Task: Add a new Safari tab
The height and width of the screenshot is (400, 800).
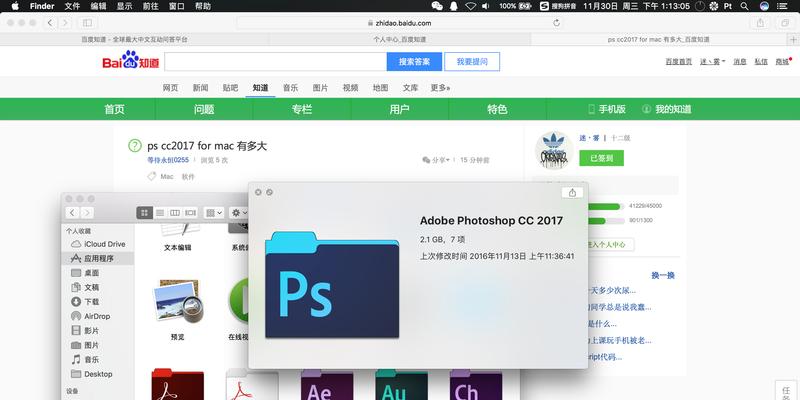Action: point(793,39)
